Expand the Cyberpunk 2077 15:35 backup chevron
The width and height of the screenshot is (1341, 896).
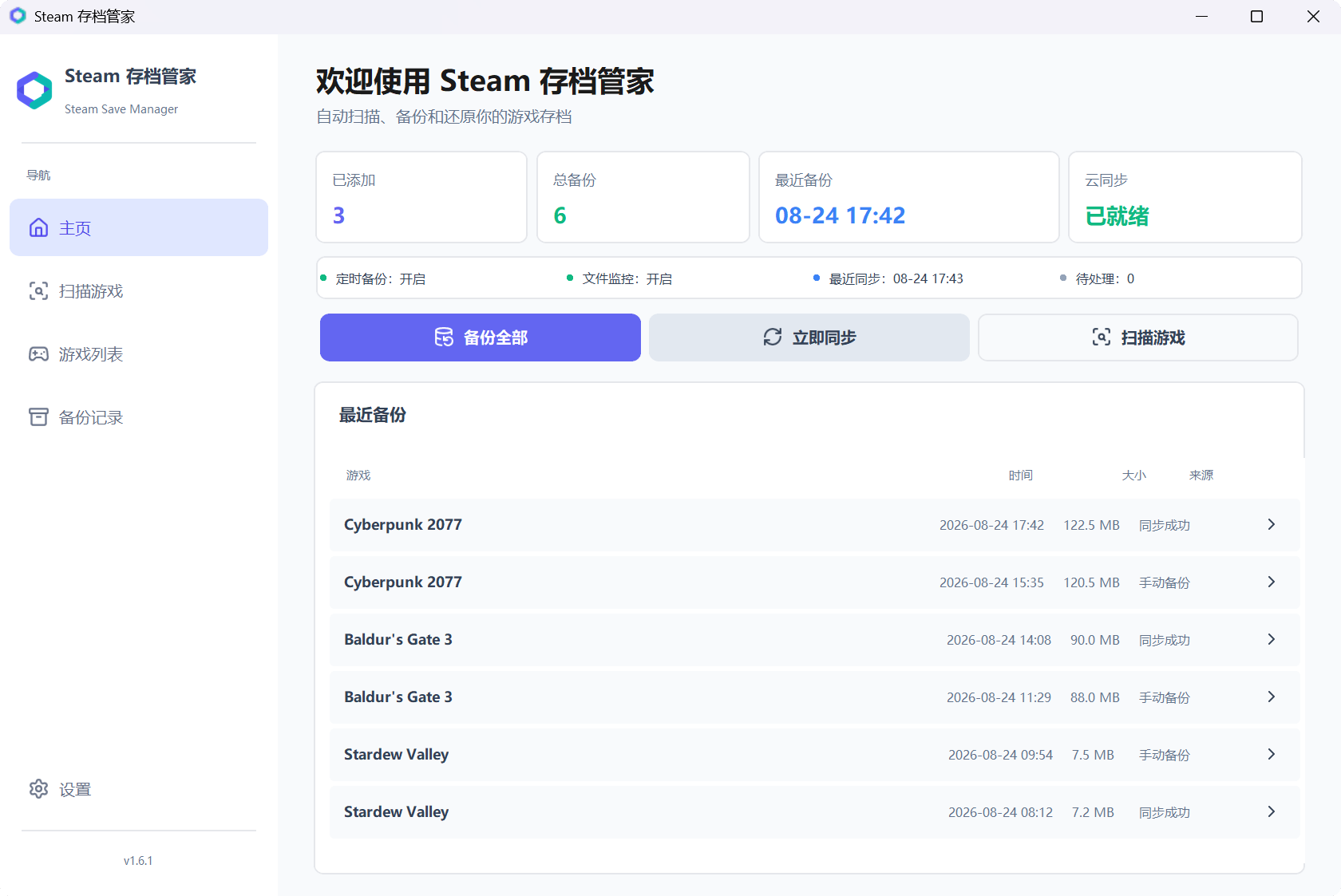1272,582
